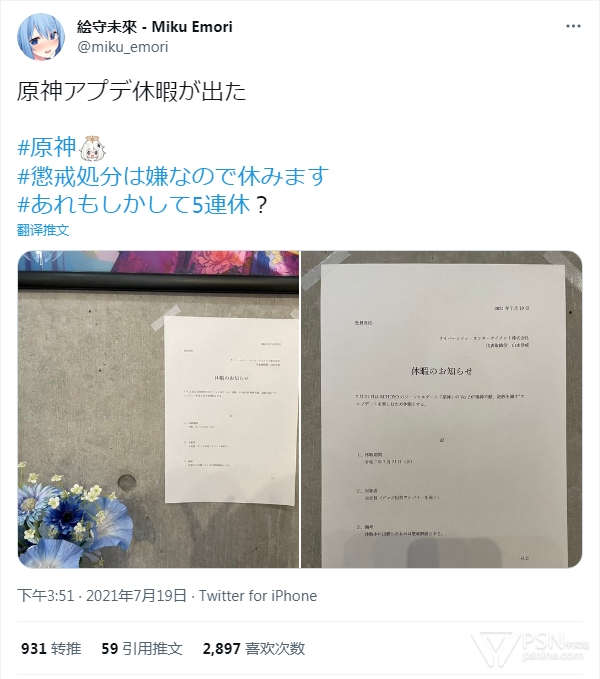Click the 下午3:51 · 2021年7月19日 timestamp
600x679 pixels.
[x=102, y=596]
